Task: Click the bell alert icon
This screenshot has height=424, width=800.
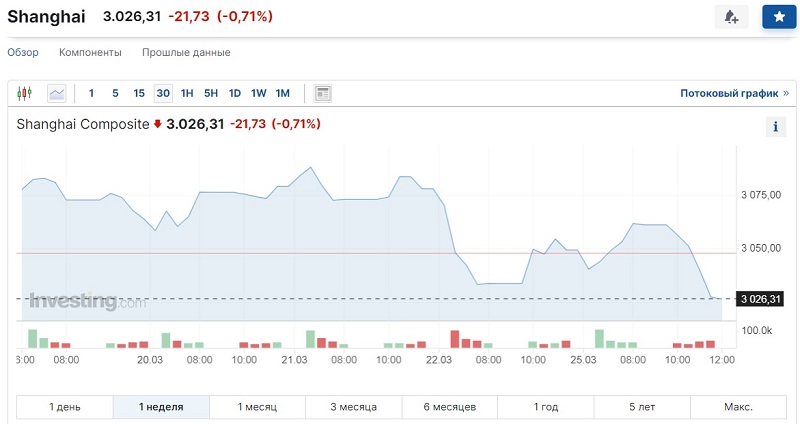Action: pos(731,17)
